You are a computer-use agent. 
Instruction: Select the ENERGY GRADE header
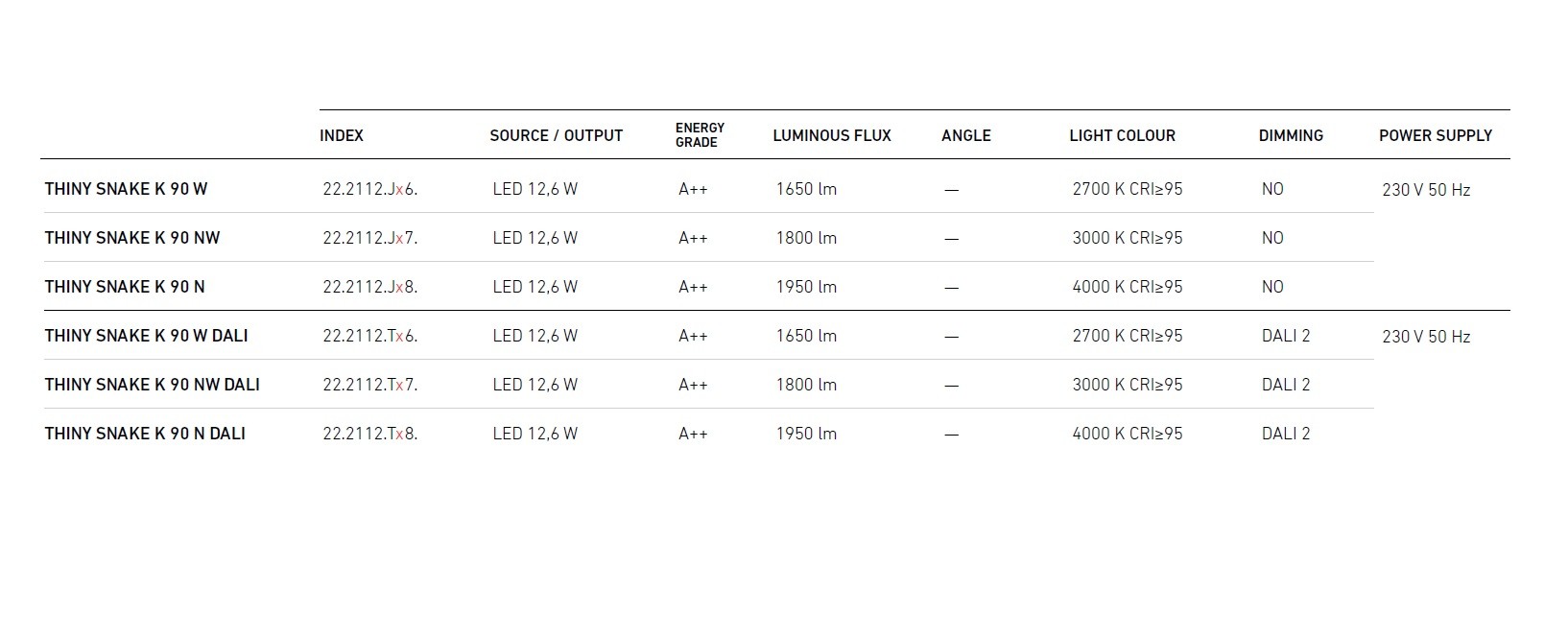coord(700,135)
